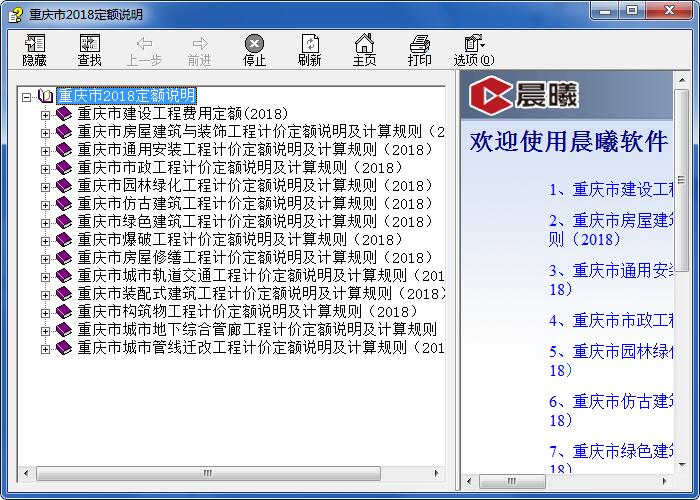This screenshot has width=700, height=500.
Task: Click the help icon in title bar
Action: [16, 15]
